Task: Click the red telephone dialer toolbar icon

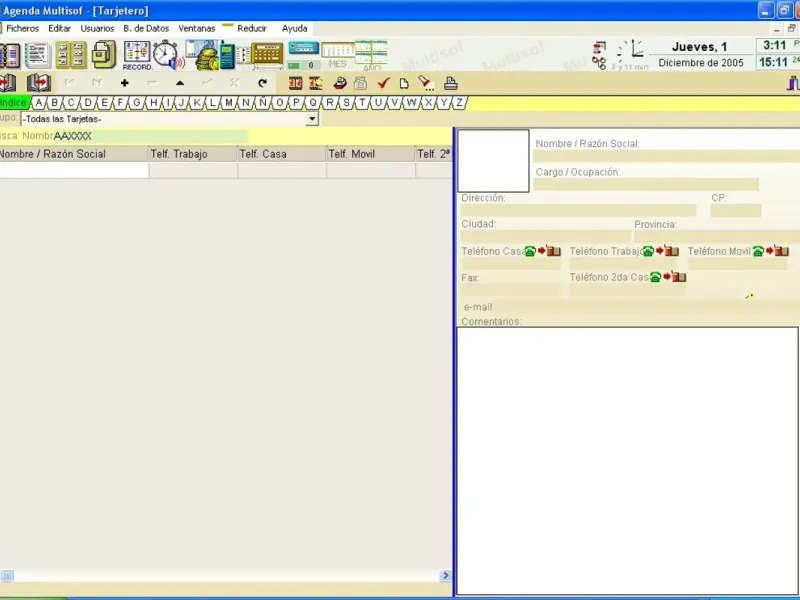Action: (x=340, y=83)
